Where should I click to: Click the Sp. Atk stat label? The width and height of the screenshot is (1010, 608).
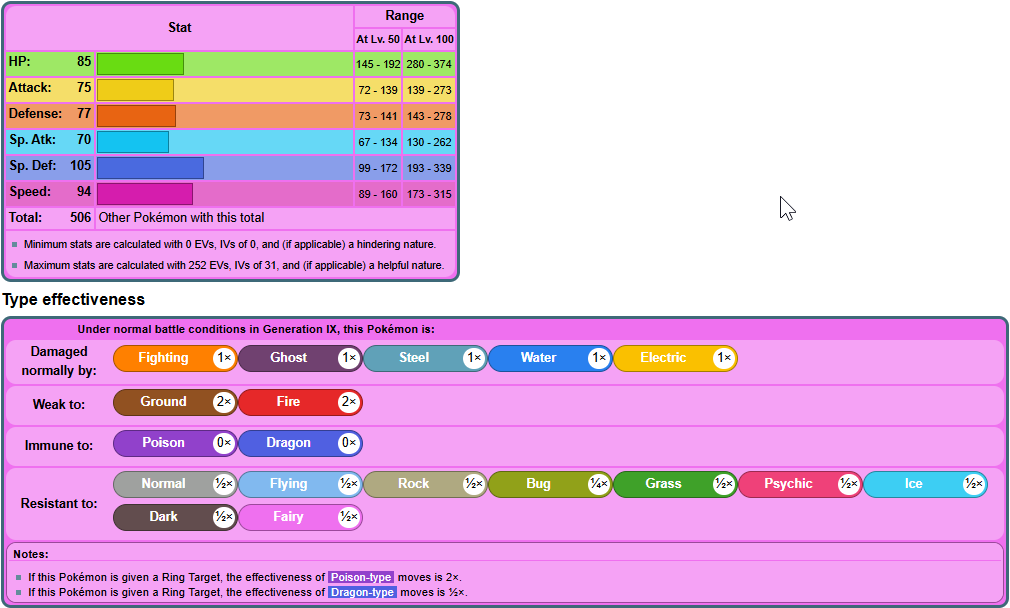[x=32, y=140]
